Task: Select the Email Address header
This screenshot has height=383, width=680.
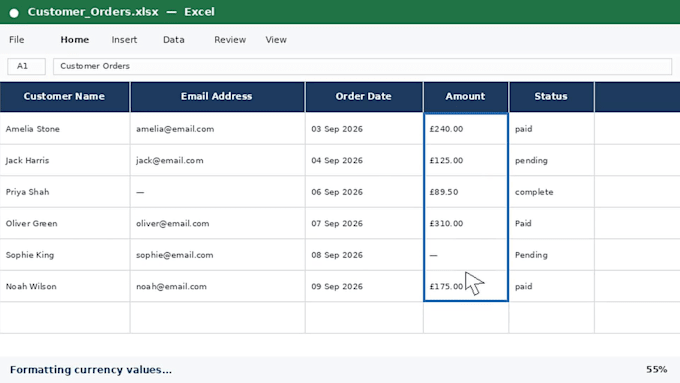Action: 217,96
